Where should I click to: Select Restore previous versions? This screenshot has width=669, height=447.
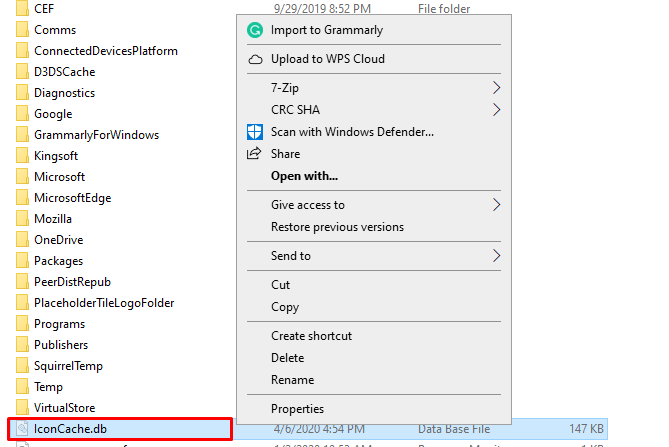pos(337,227)
